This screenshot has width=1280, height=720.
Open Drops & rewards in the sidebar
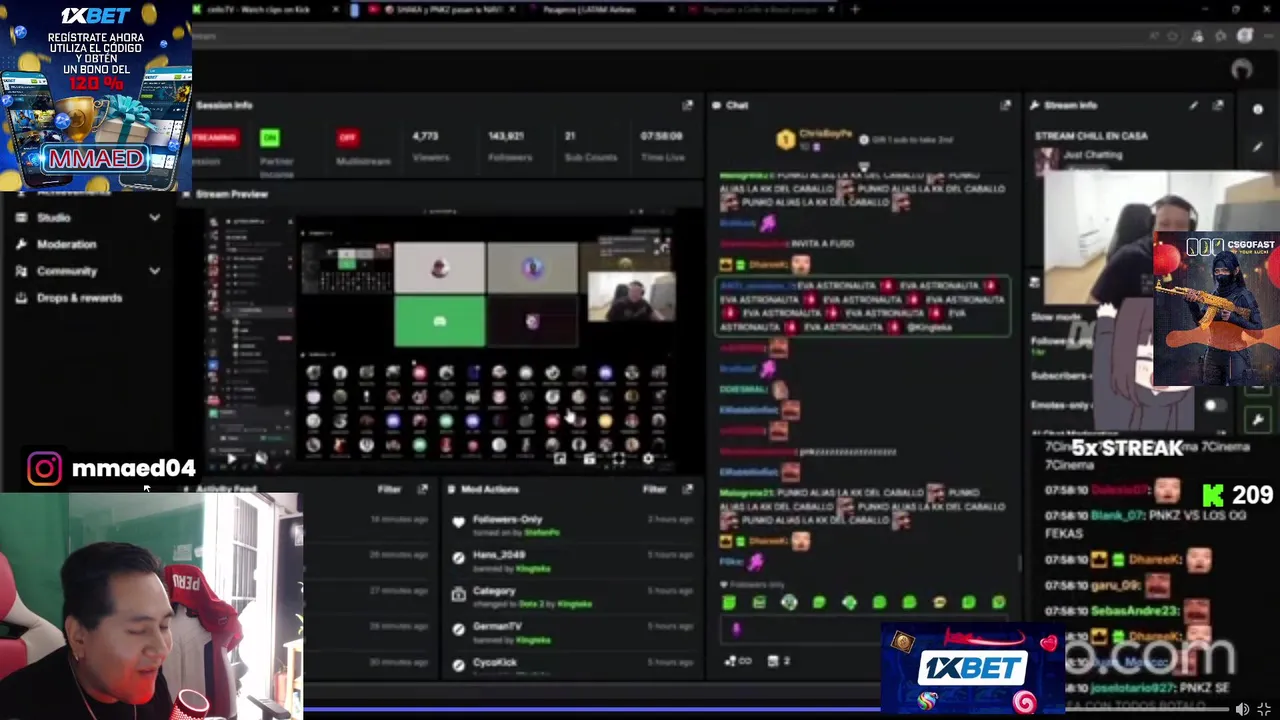click(x=79, y=298)
